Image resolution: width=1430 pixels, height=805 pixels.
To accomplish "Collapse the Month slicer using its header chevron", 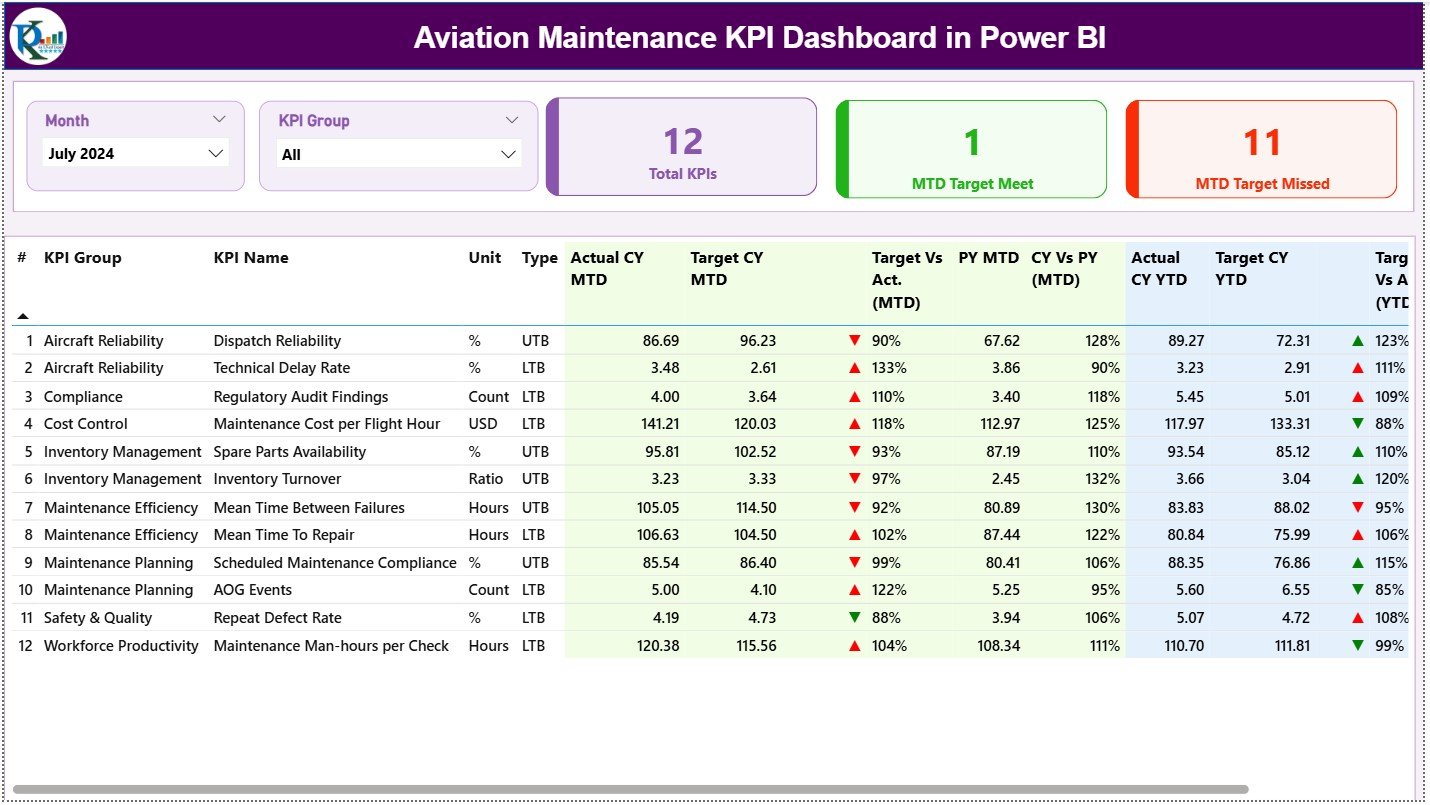I will click(x=221, y=119).
